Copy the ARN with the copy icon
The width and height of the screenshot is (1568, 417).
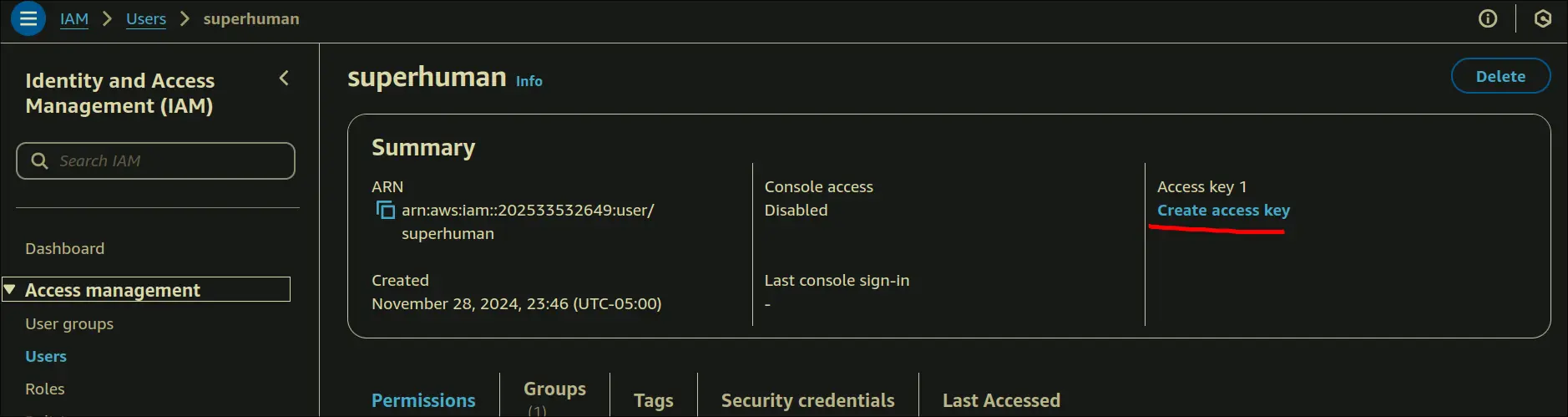pyautogui.click(x=385, y=210)
